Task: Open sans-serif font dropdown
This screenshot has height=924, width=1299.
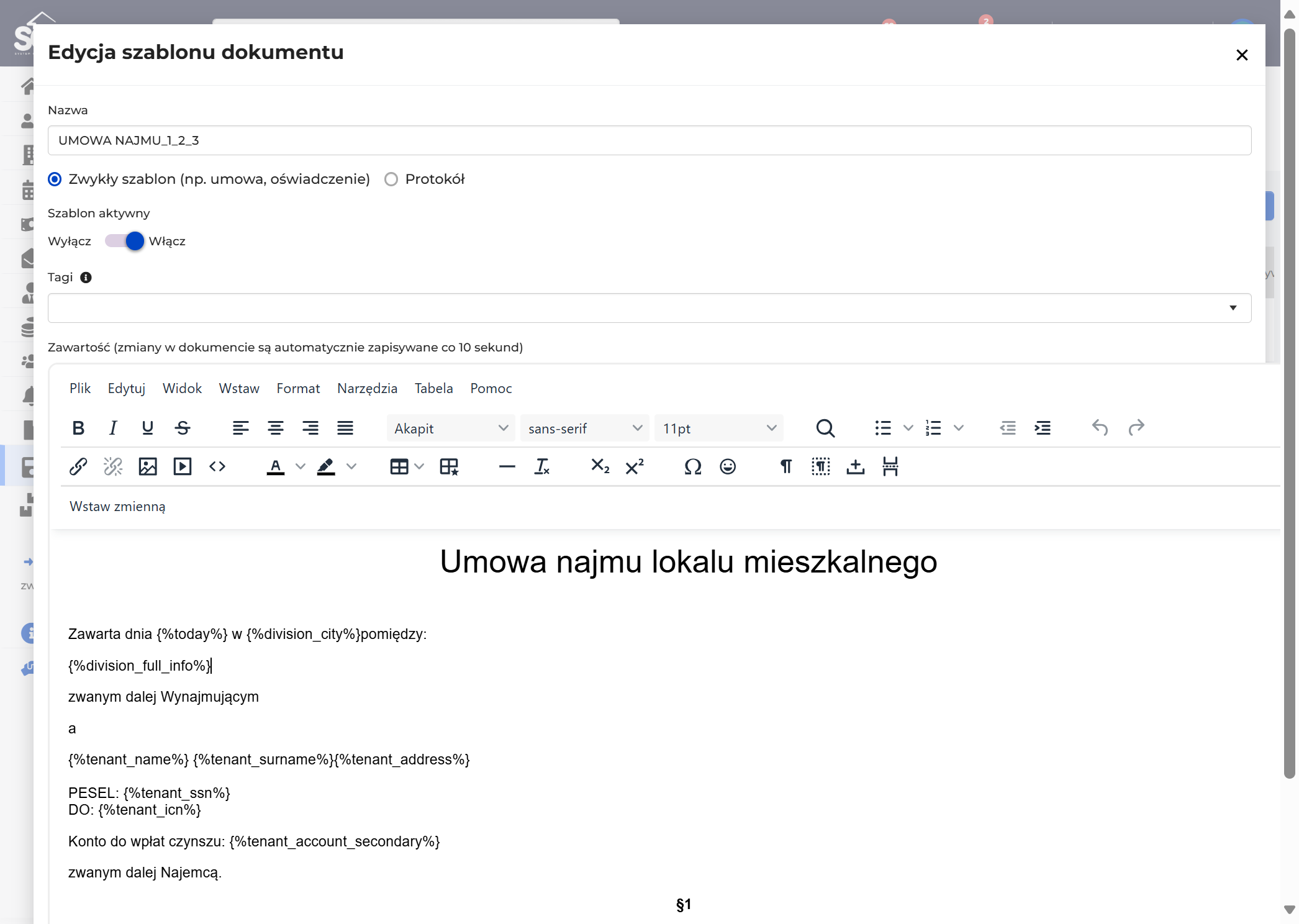Action: click(x=585, y=428)
